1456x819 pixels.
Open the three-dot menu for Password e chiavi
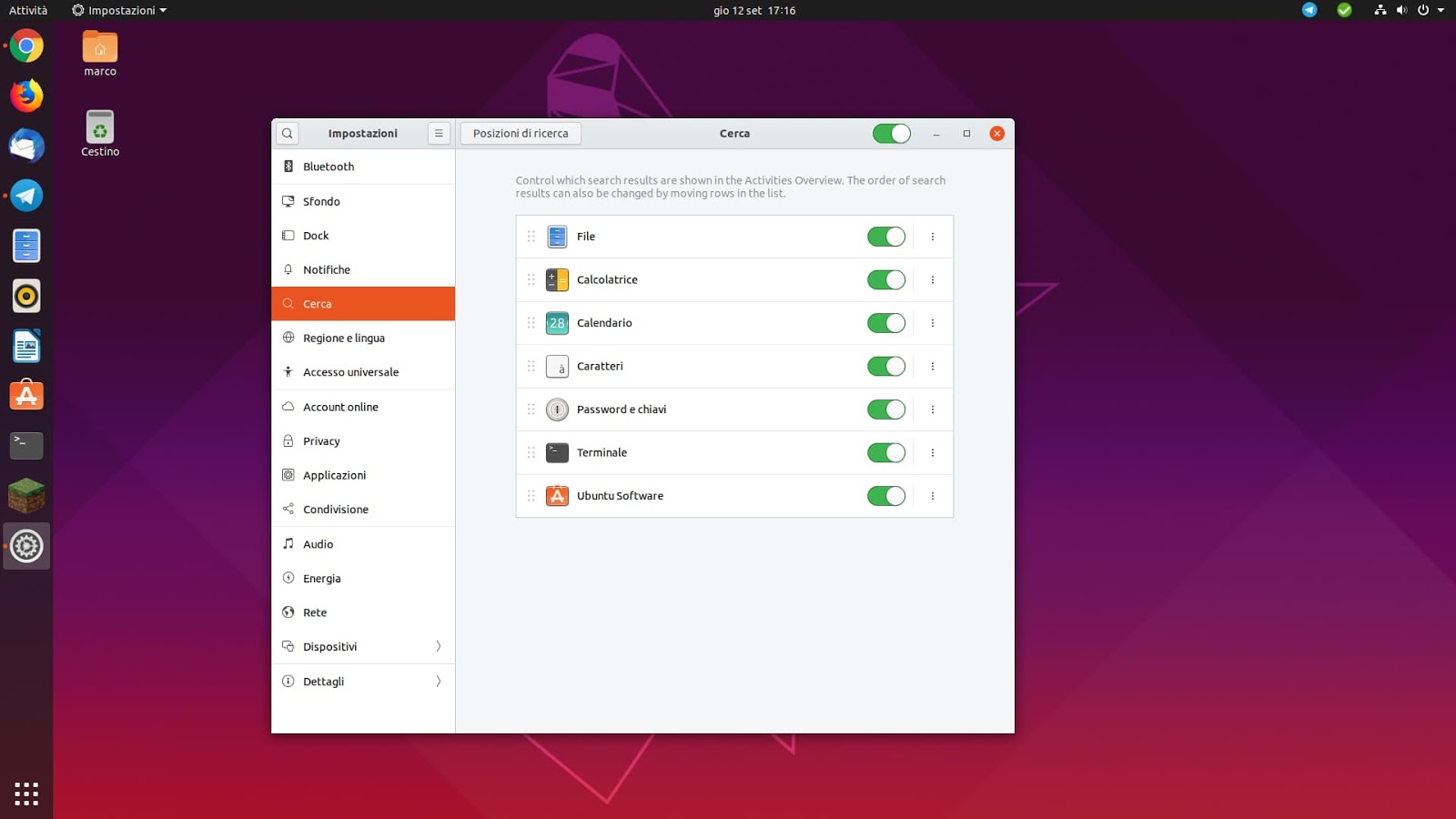click(x=933, y=409)
